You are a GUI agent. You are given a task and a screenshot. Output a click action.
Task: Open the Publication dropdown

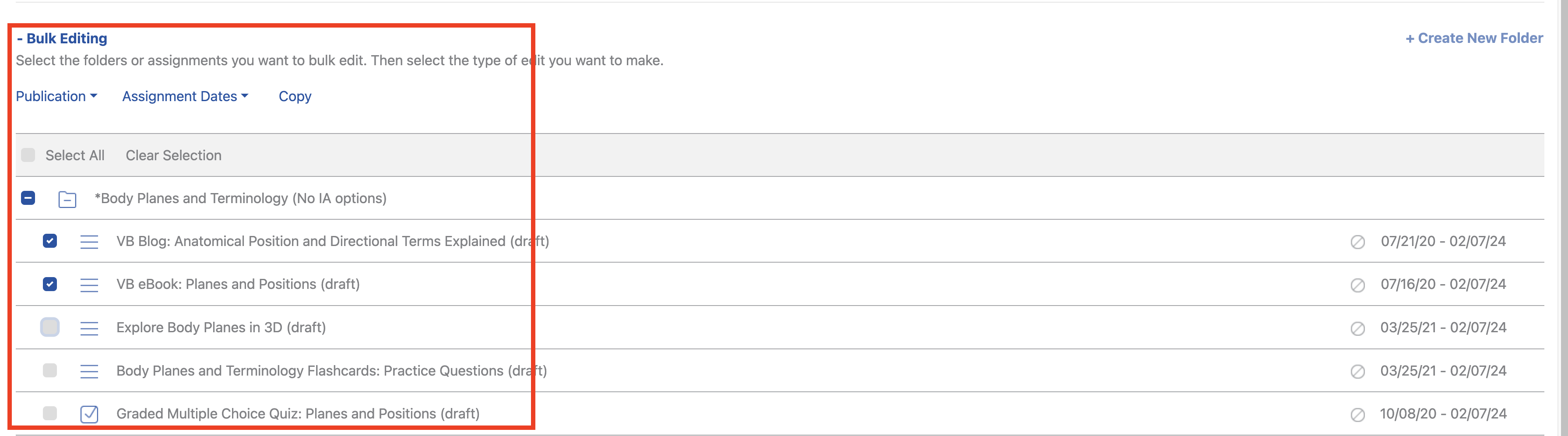click(56, 96)
